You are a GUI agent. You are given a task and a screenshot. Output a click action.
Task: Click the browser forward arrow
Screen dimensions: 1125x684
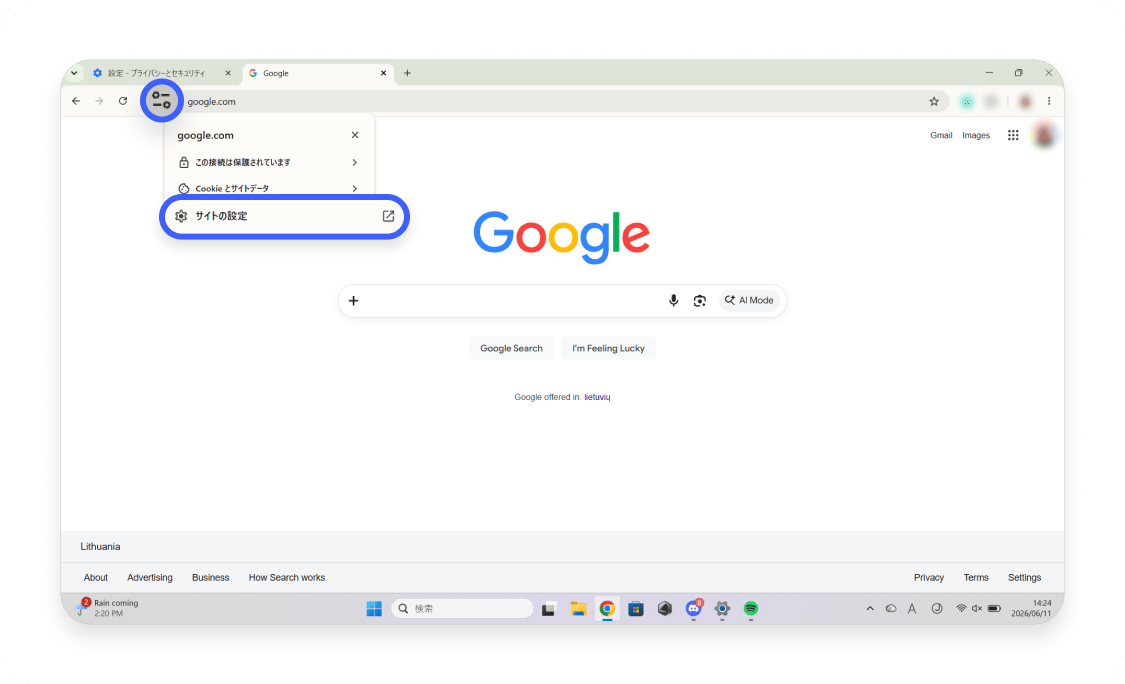[x=99, y=101]
